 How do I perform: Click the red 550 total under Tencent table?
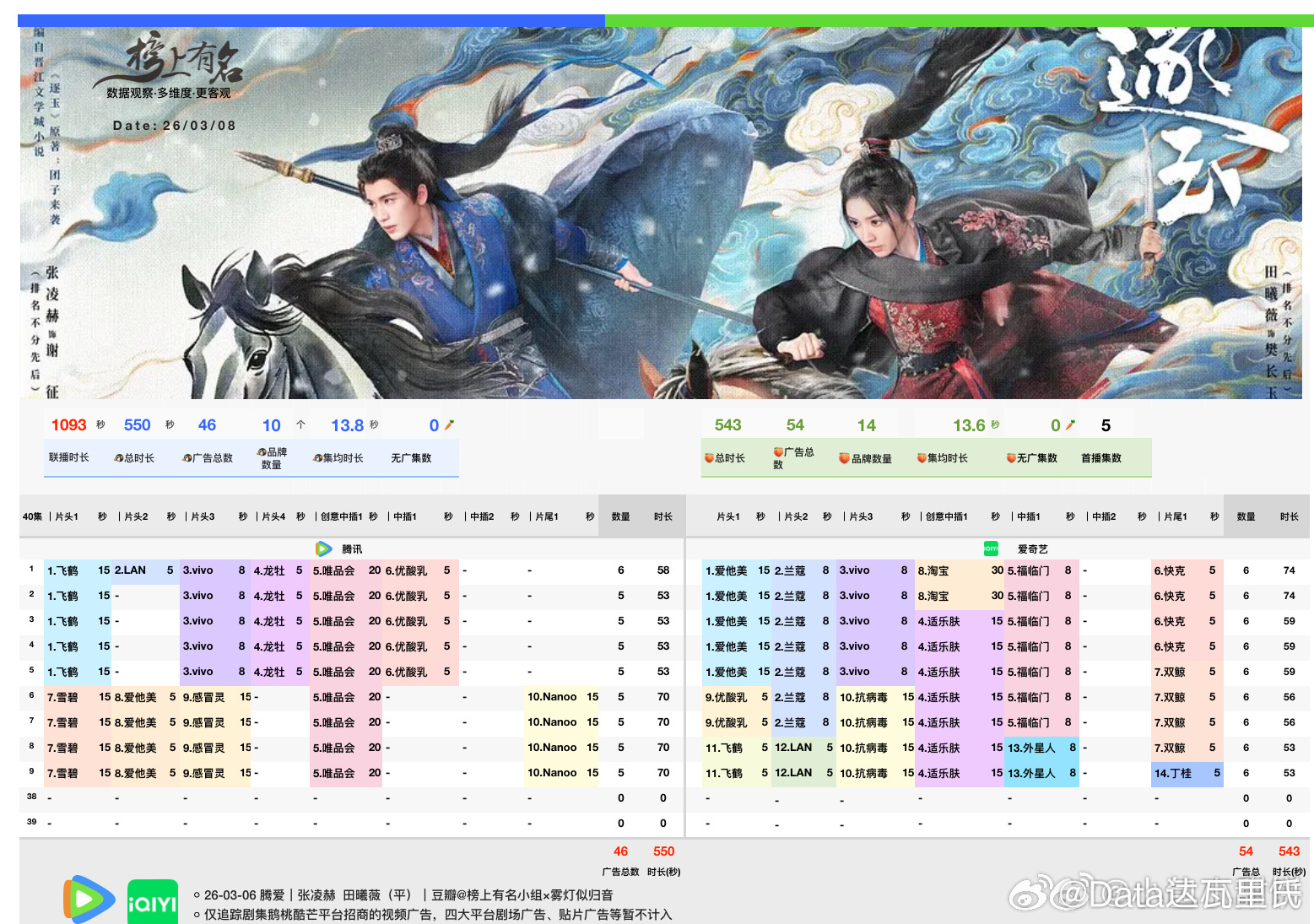[x=664, y=851]
